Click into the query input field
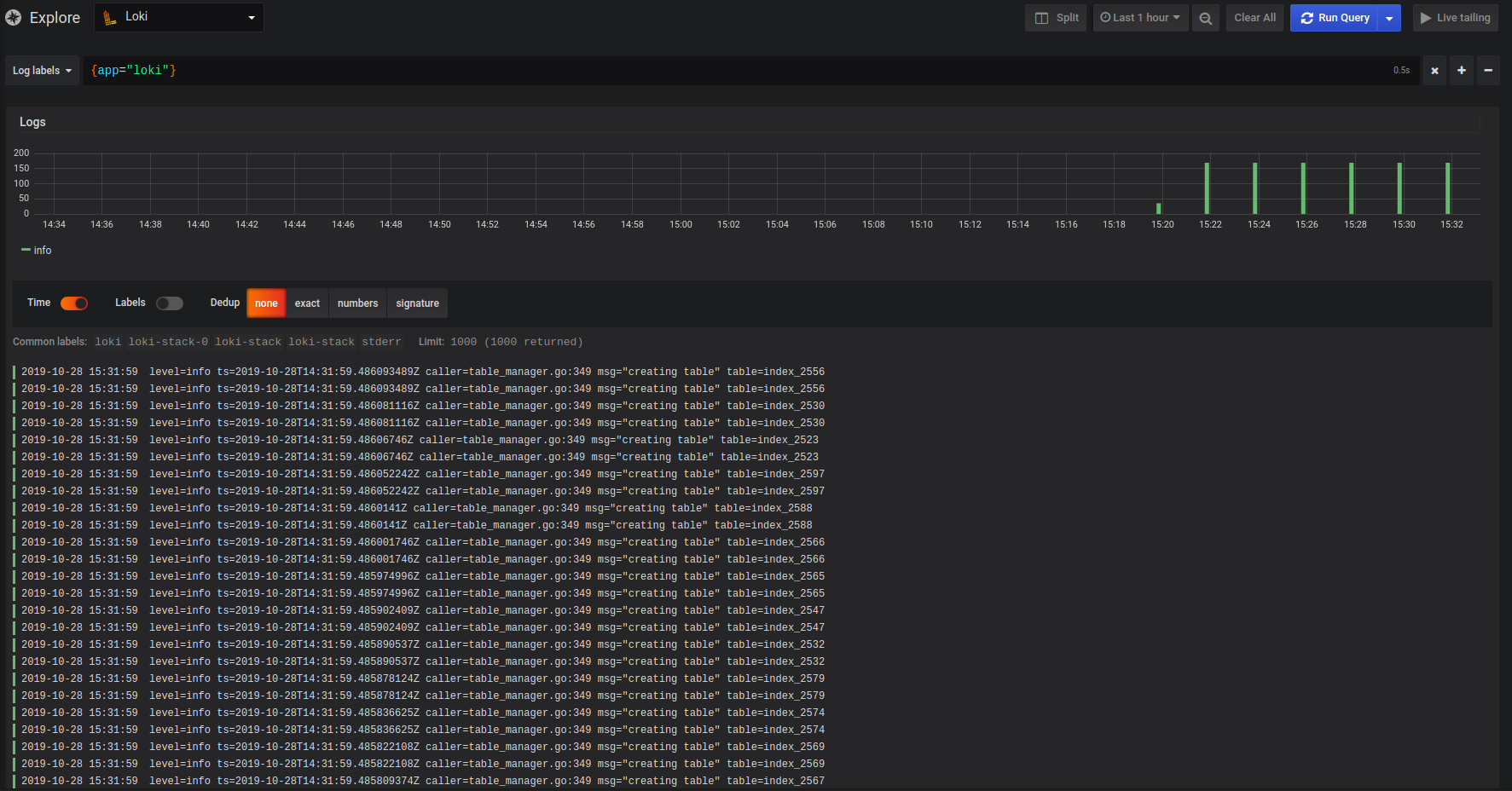The image size is (1512, 791). pos(733,71)
